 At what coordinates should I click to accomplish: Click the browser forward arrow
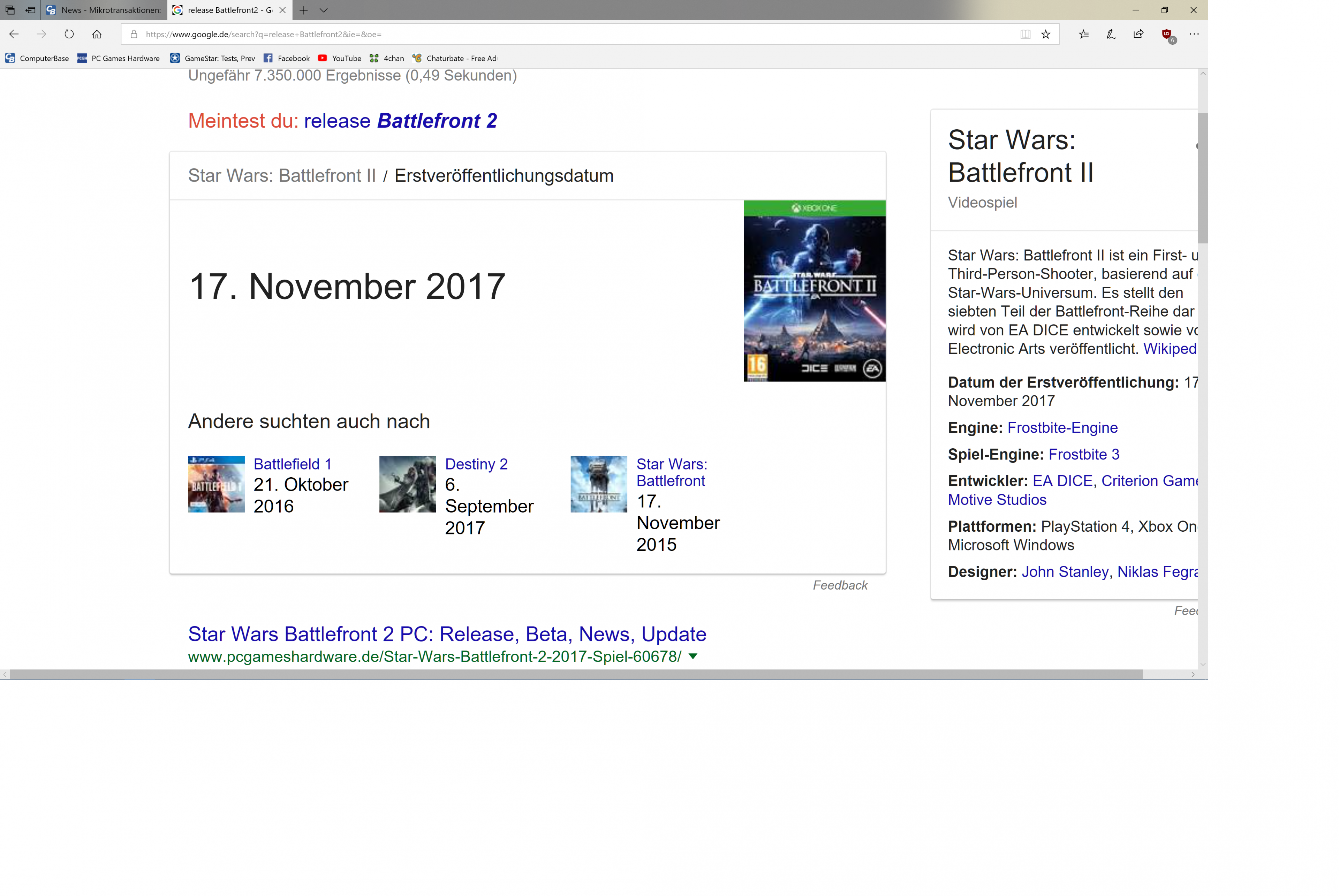41,34
